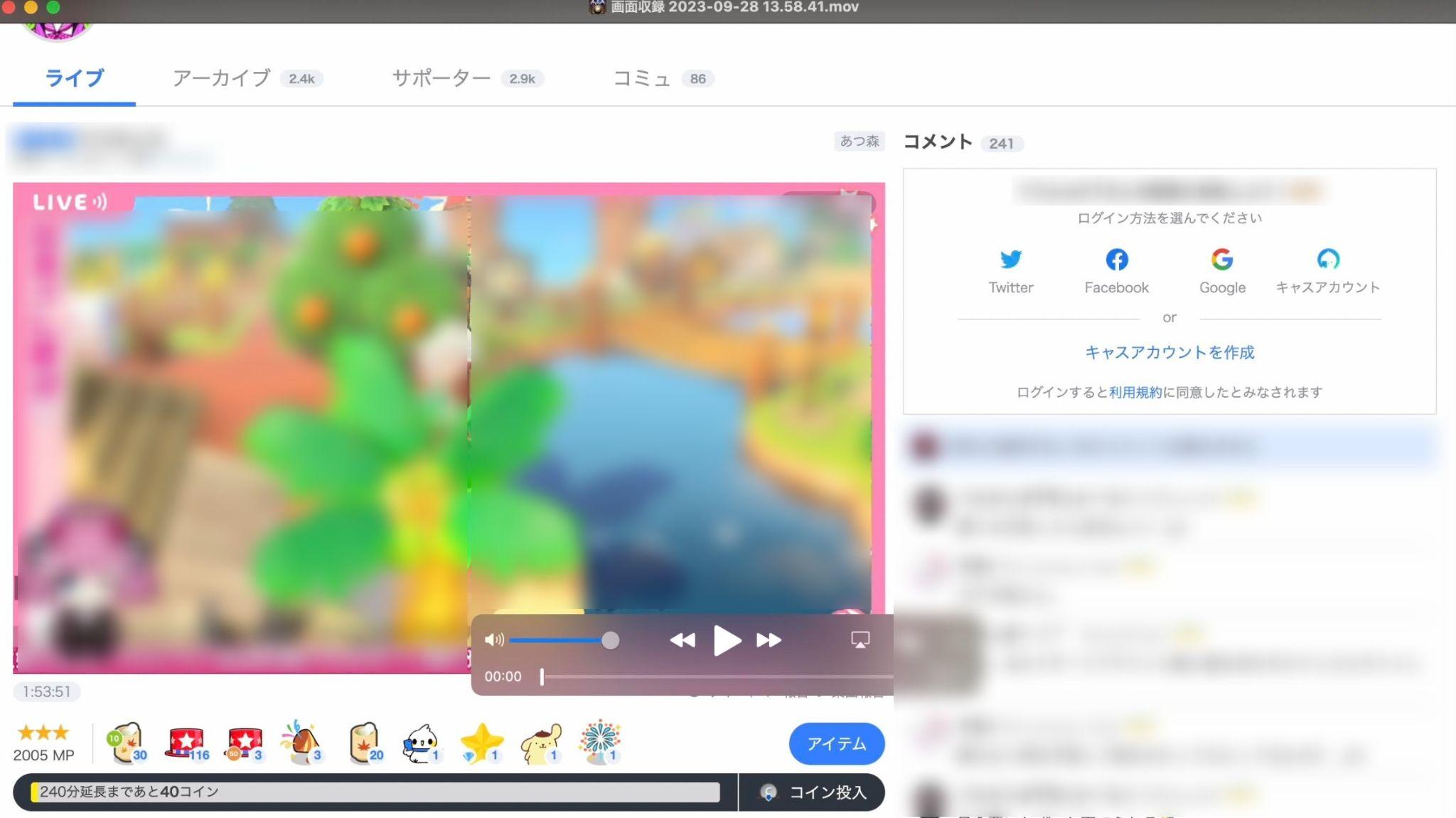Adjust the volume slider knob
The image size is (1456, 818).
610,640
